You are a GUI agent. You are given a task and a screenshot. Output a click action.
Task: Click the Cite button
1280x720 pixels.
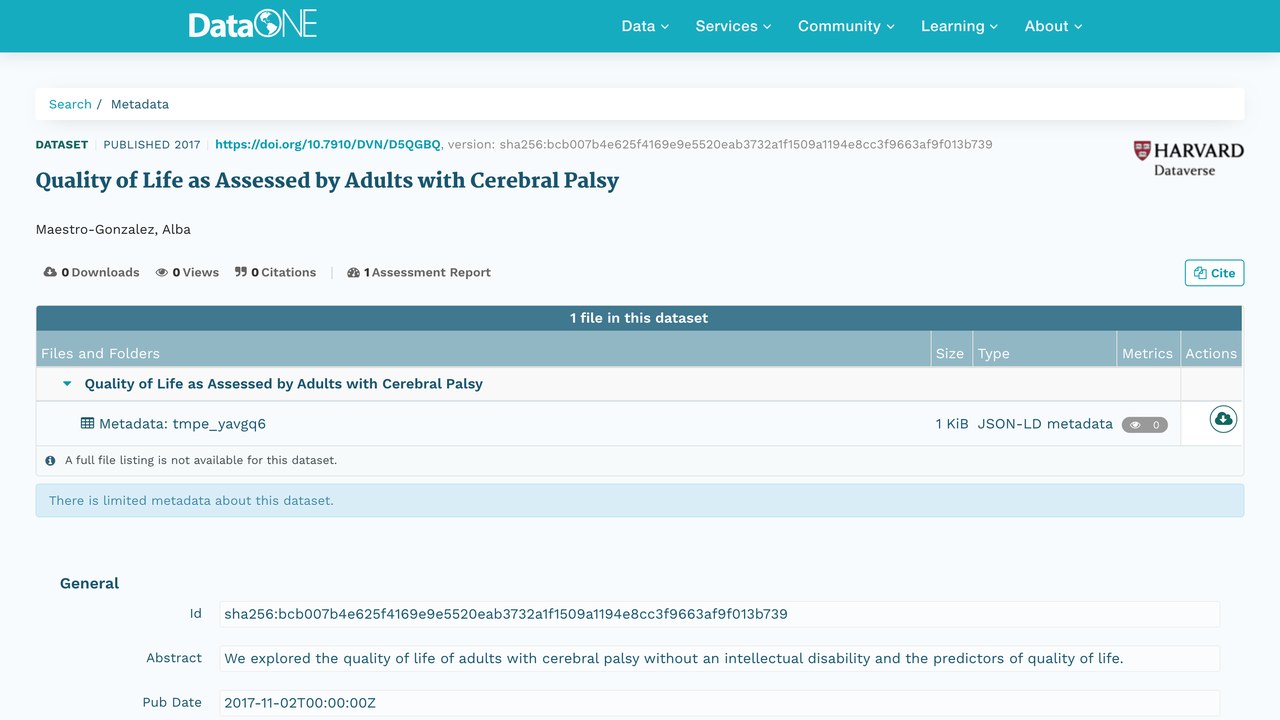pos(1214,273)
